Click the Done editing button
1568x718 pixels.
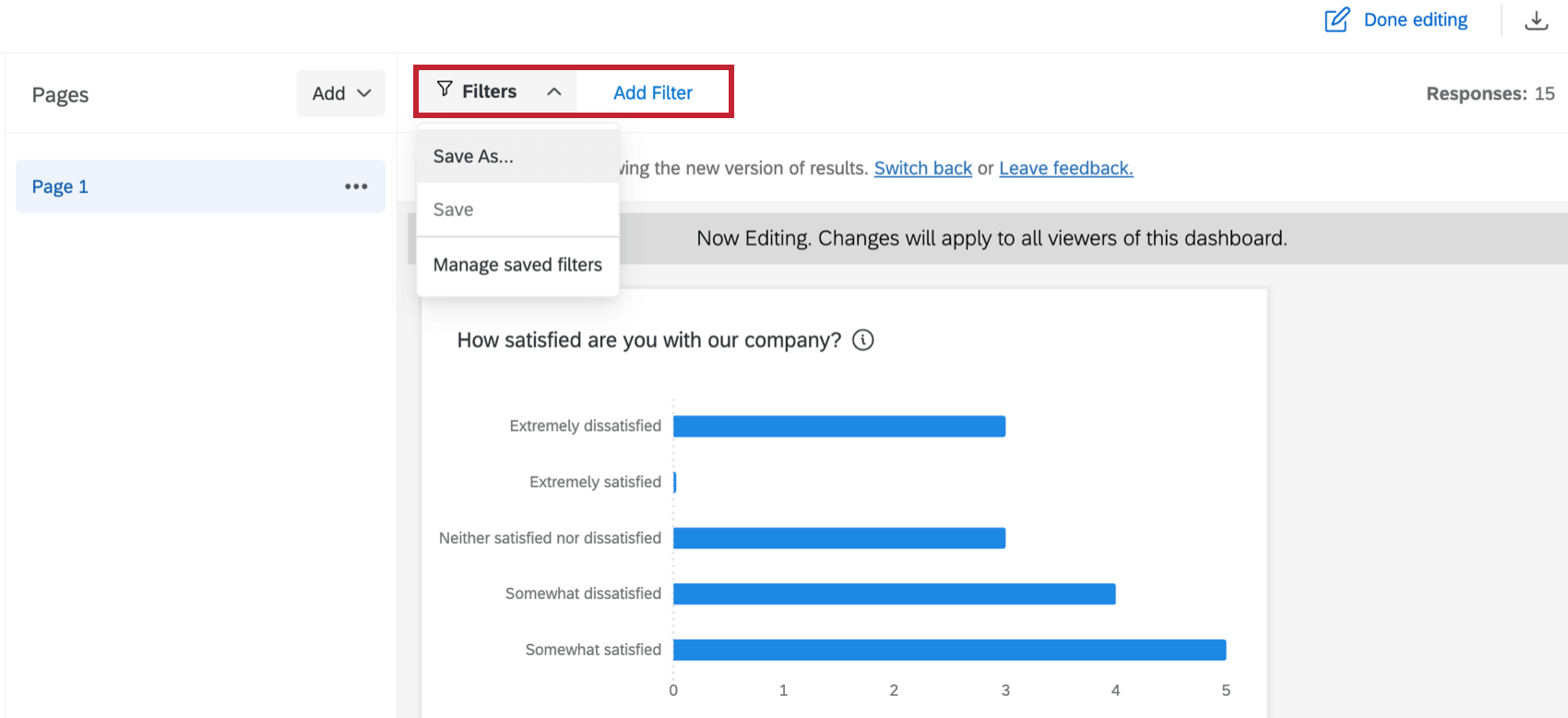tap(1415, 20)
